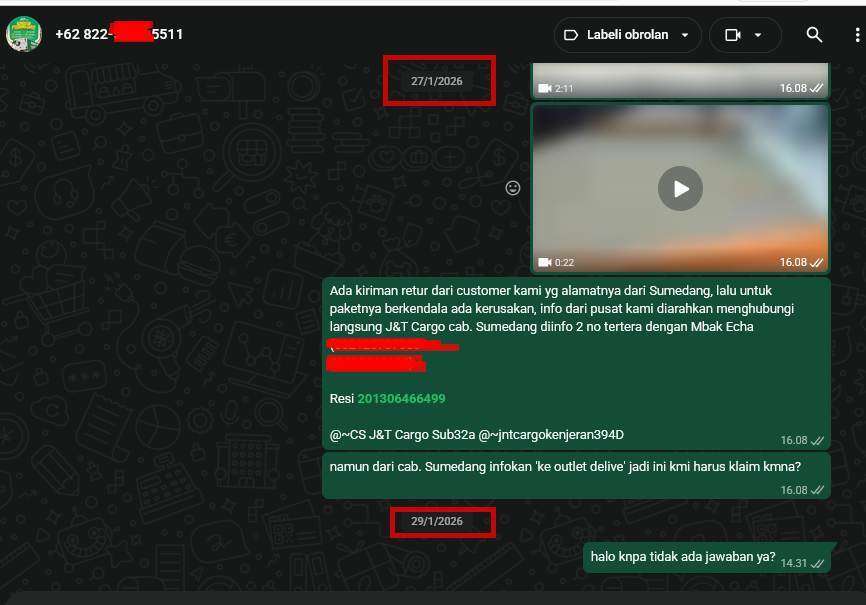Viewport: 866px width, 605px height.
Task: Play the 0:22 video message
Action: 680,188
